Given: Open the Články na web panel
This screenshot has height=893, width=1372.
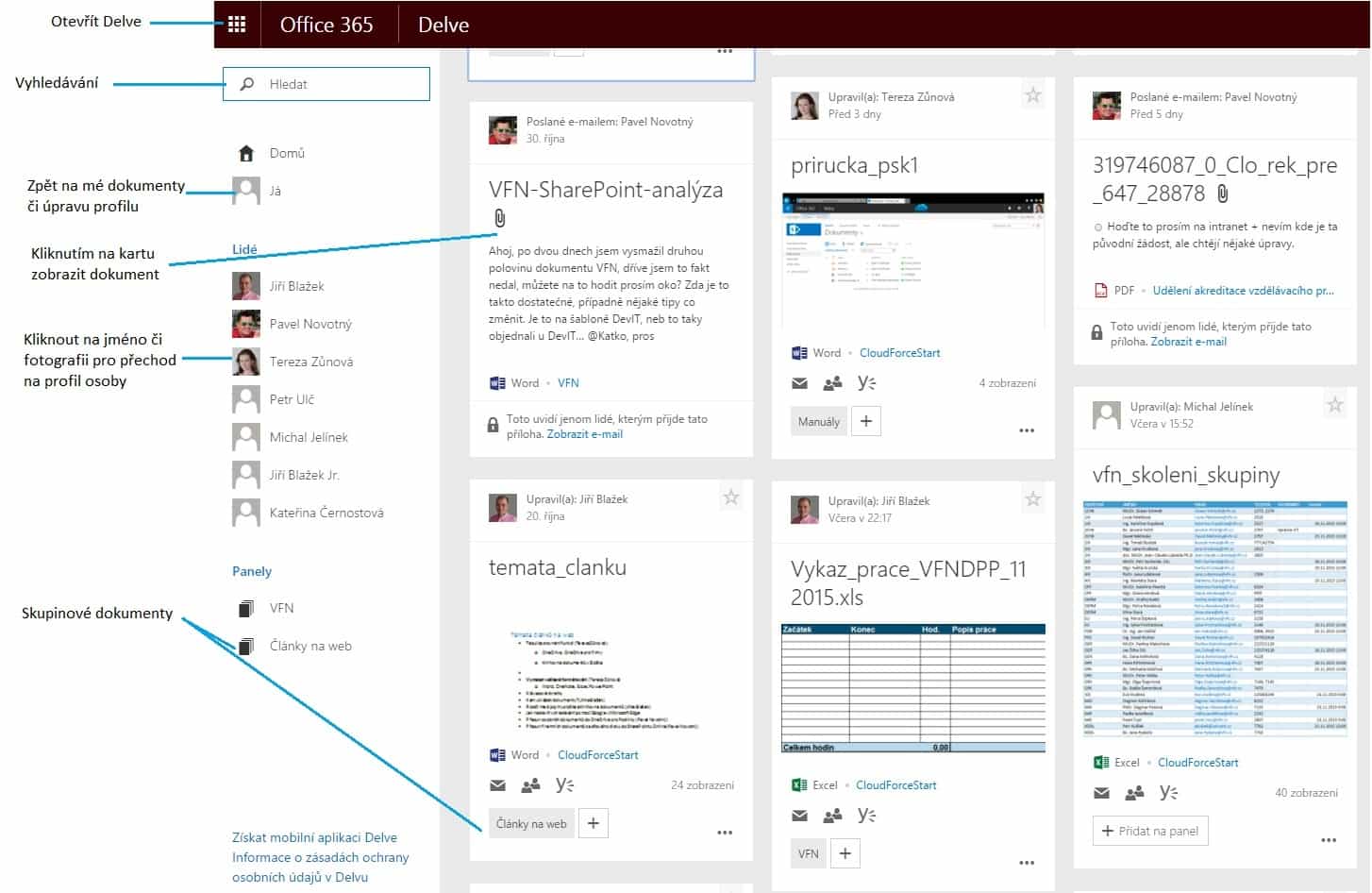Looking at the screenshot, I should coord(310,646).
